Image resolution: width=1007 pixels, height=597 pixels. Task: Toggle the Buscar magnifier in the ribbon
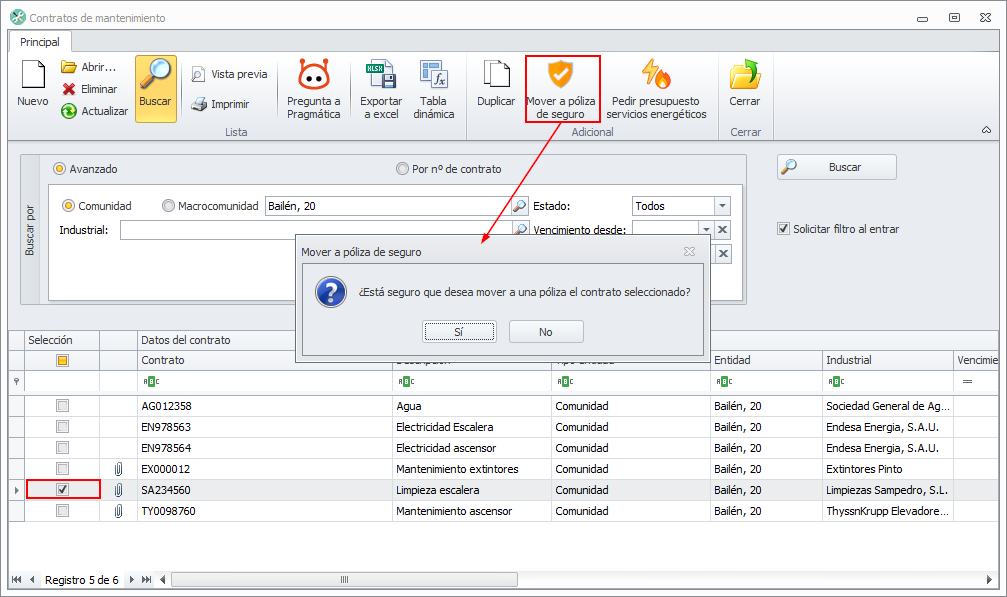(155, 89)
